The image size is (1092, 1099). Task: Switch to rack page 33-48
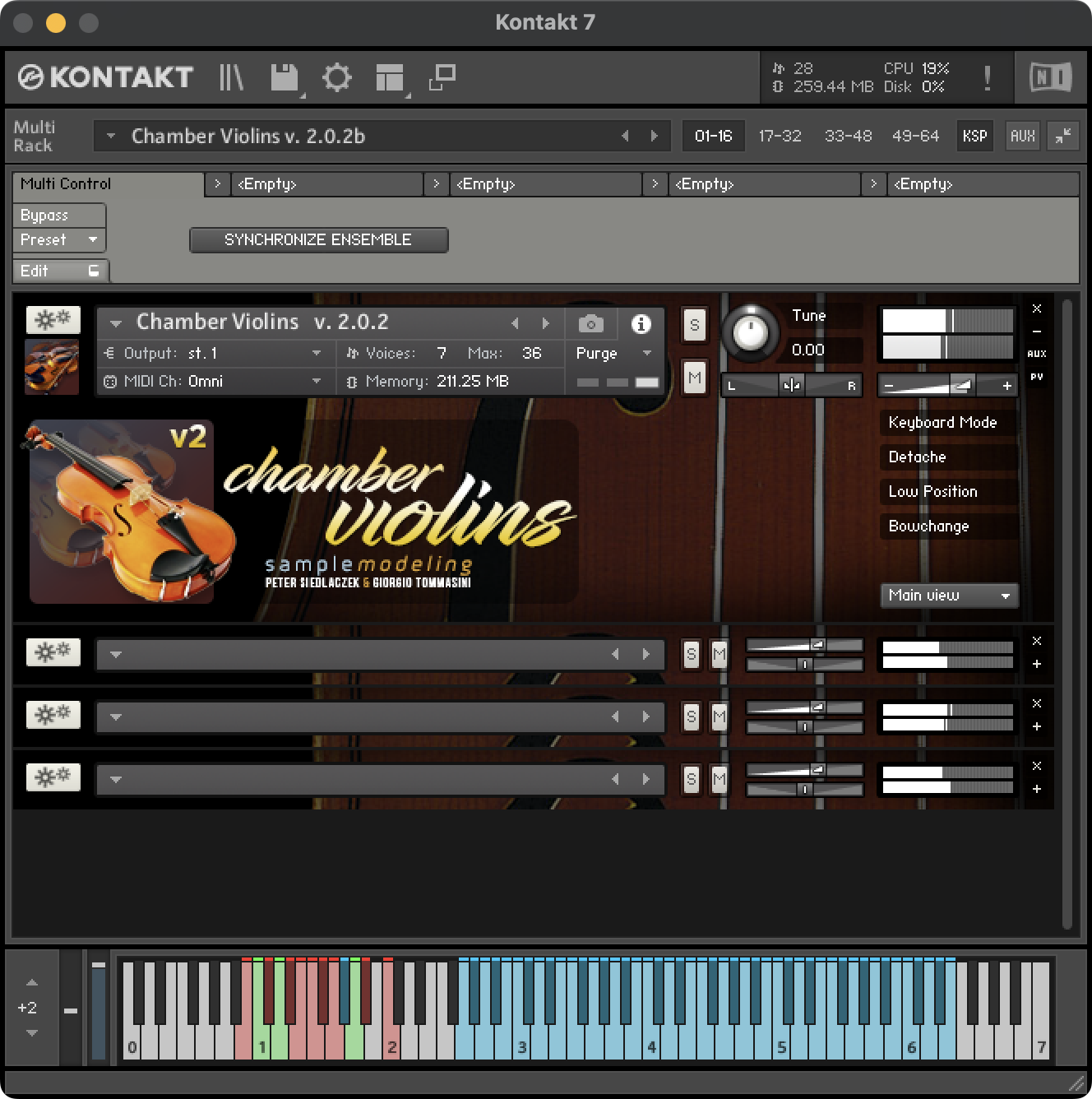click(848, 136)
